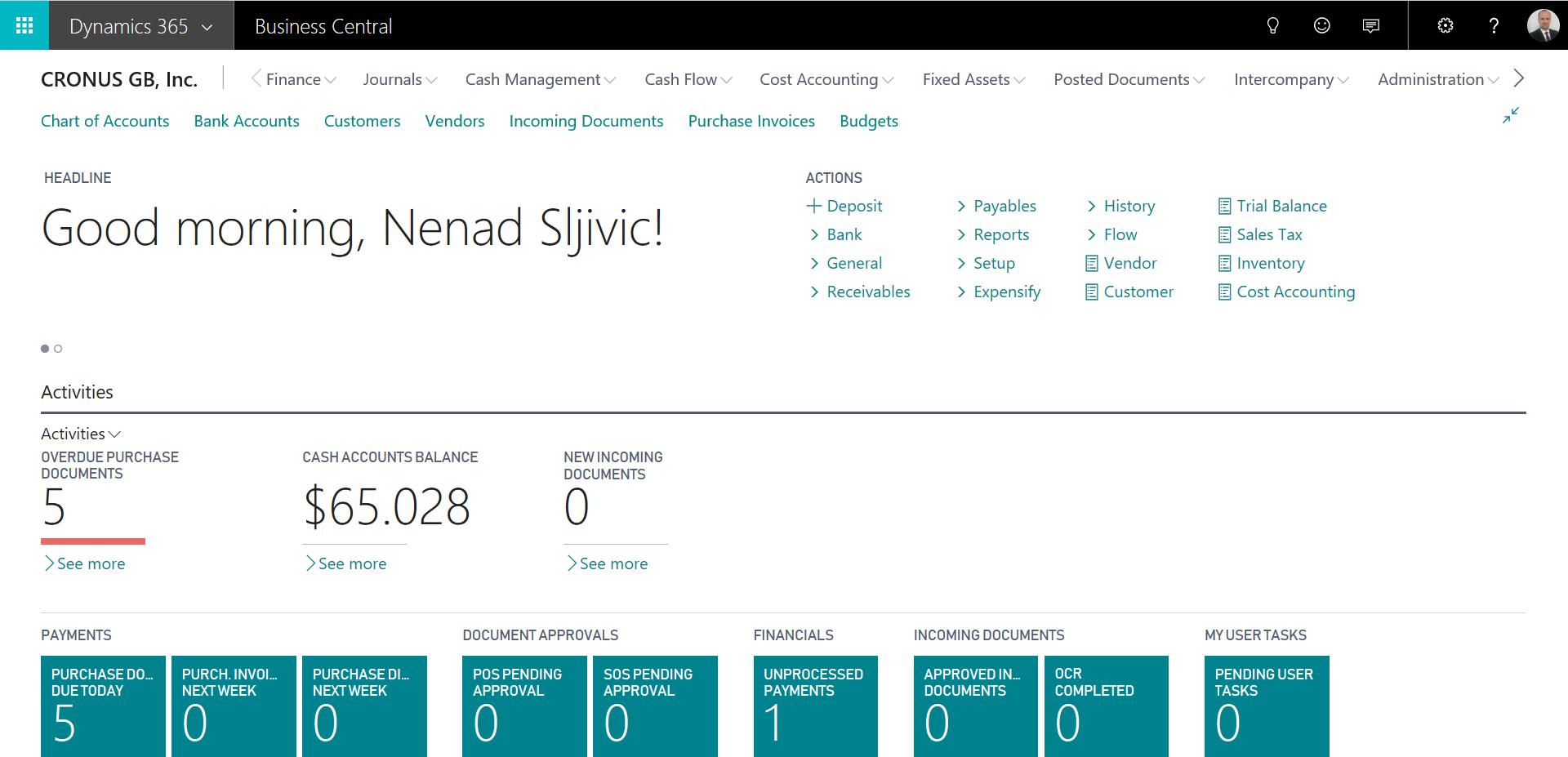Open the Customers list
Image resolution: width=1568 pixels, height=757 pixels.
(362, 121)
